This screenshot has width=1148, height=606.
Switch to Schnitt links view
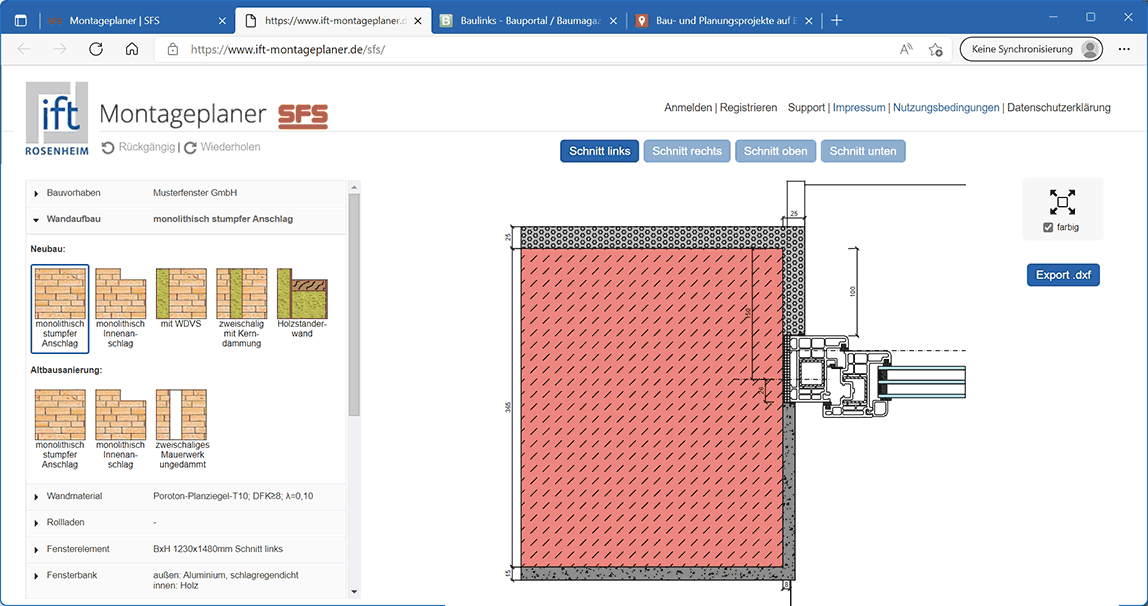pyautogui.click(x=600, y=152)
